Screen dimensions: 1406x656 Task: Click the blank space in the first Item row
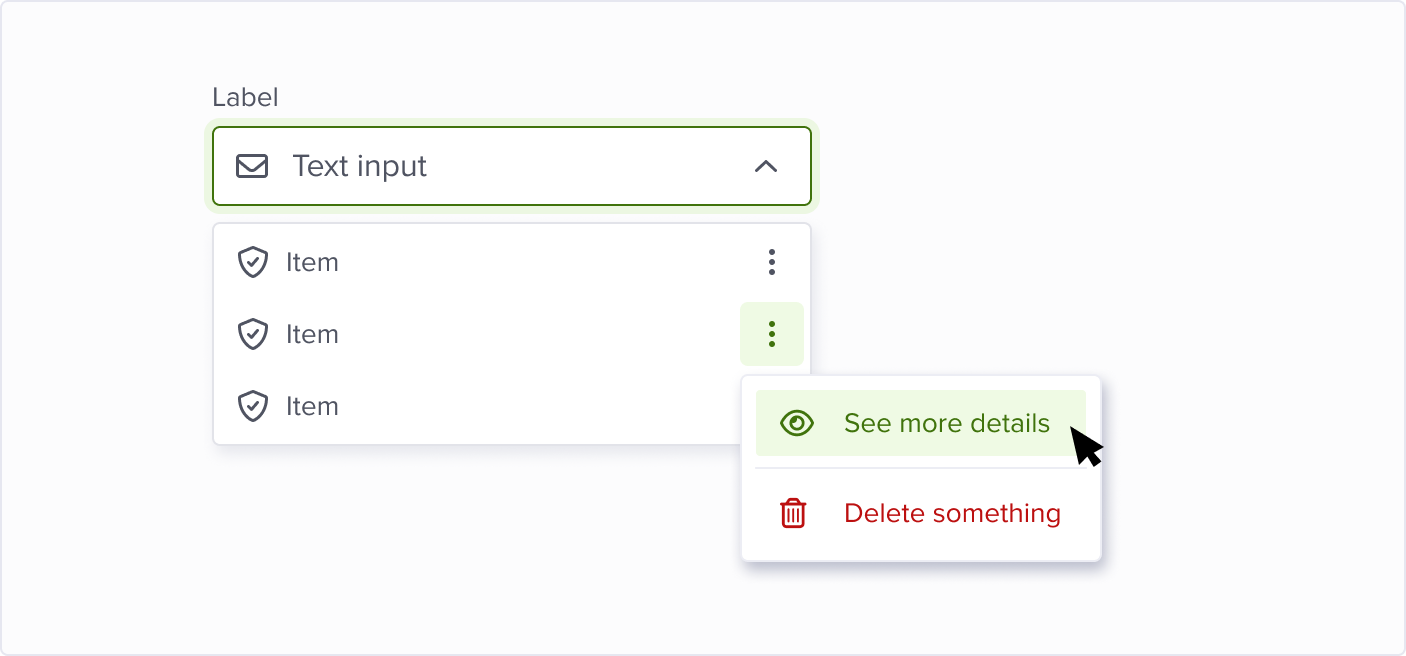[x=540, y=263]
